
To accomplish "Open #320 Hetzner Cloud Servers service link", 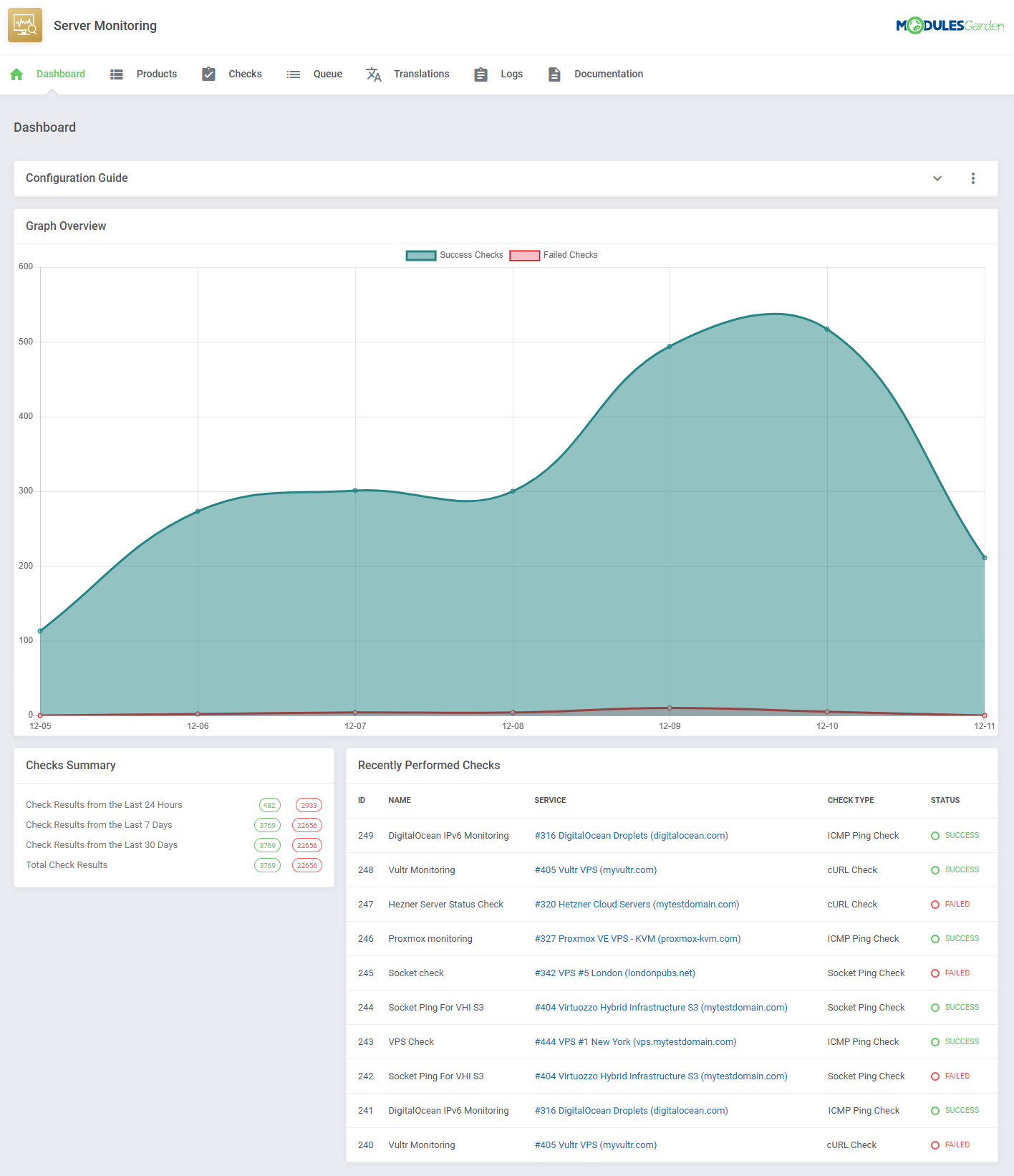I will click(637, 905).
